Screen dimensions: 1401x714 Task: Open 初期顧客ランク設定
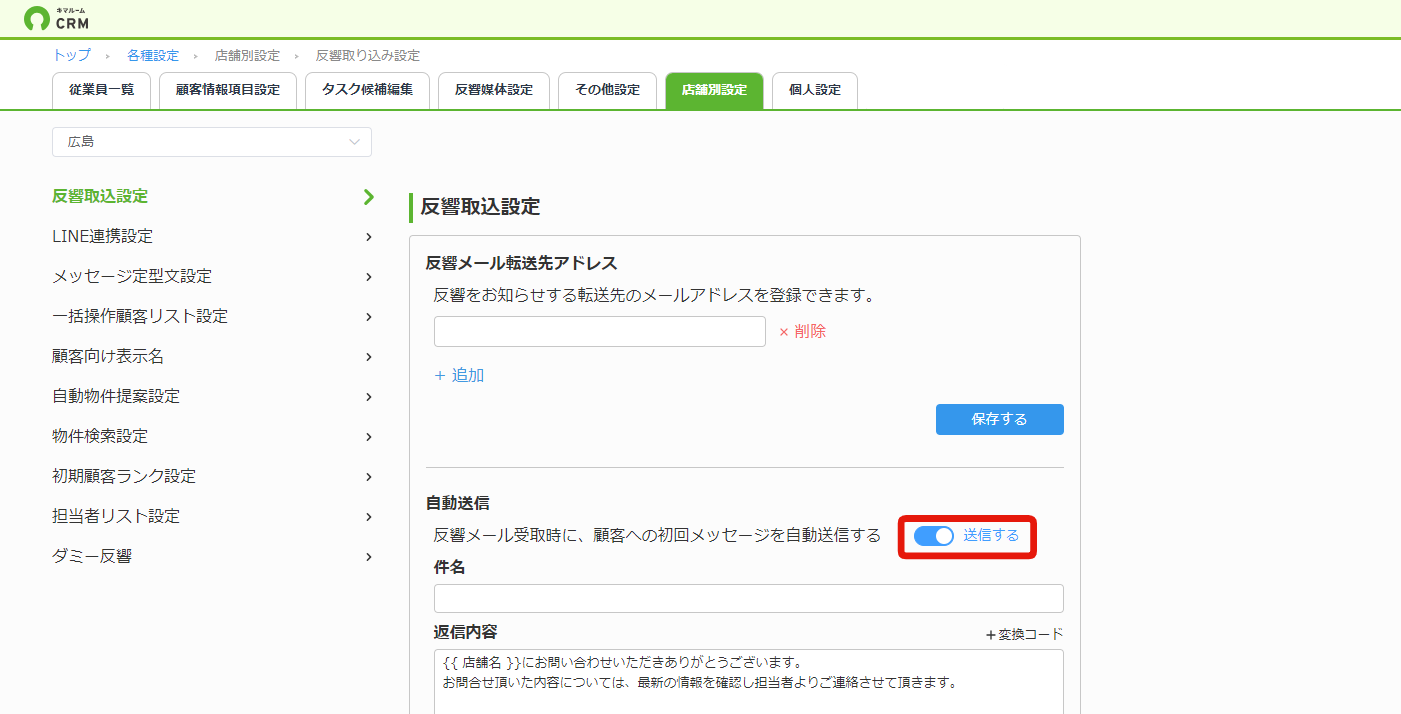point(124,477)
